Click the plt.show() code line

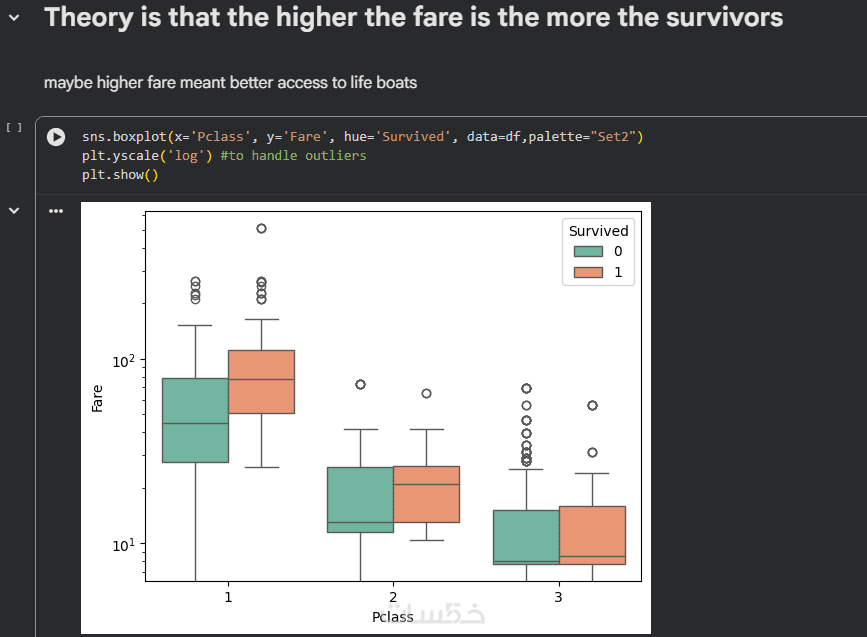pyautogui.click(x=120, y=174)
